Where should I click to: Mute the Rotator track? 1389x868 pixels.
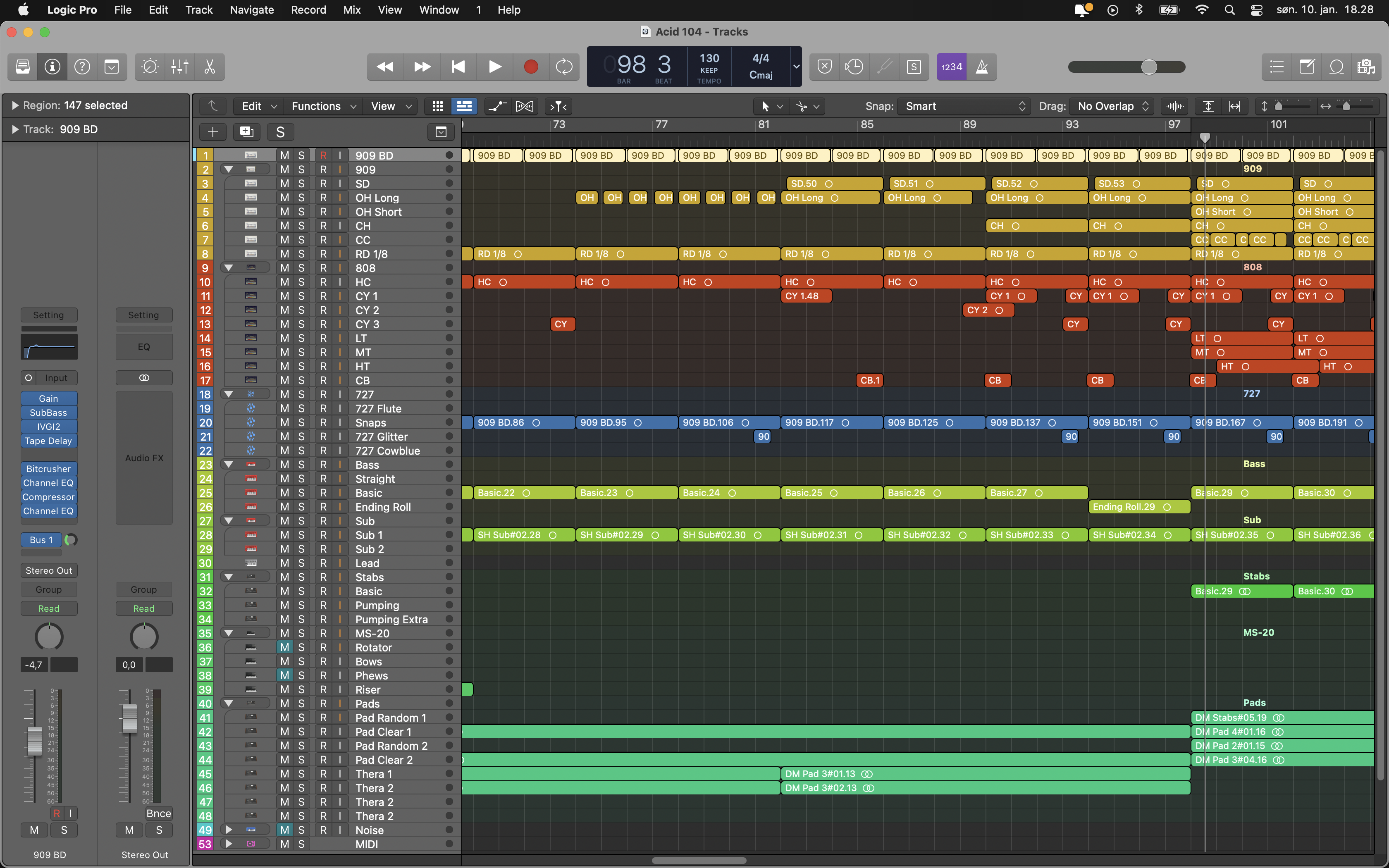pos(284,648)
